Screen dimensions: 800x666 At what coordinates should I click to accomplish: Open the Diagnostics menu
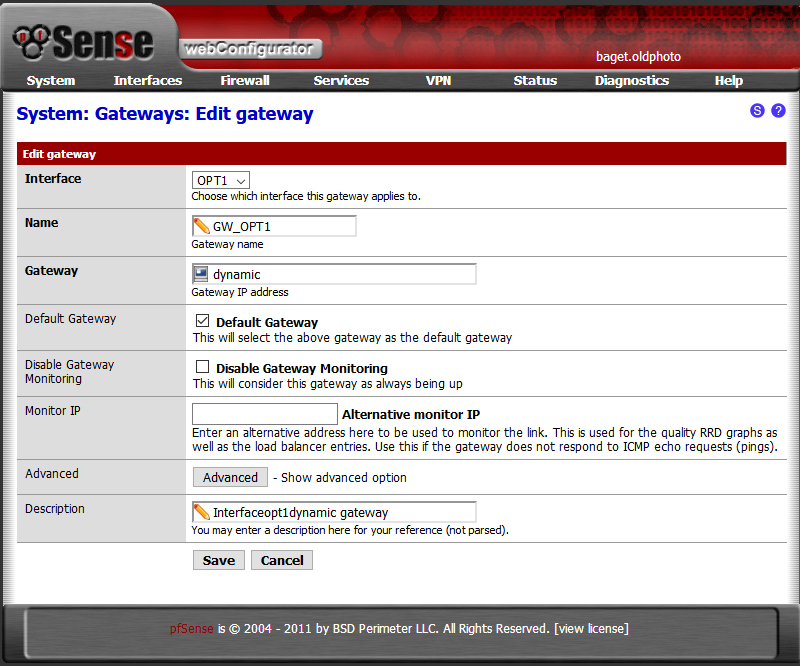[631, 81]
